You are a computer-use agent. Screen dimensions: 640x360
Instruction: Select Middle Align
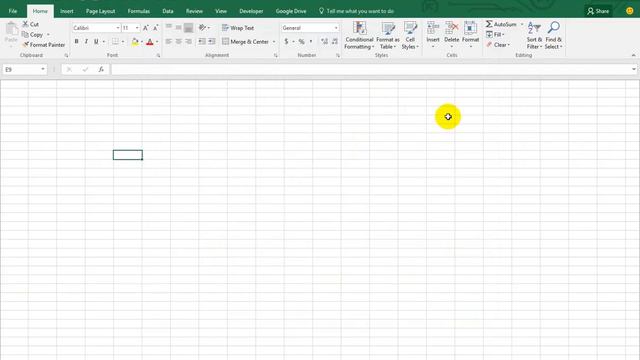coord(178,27)
